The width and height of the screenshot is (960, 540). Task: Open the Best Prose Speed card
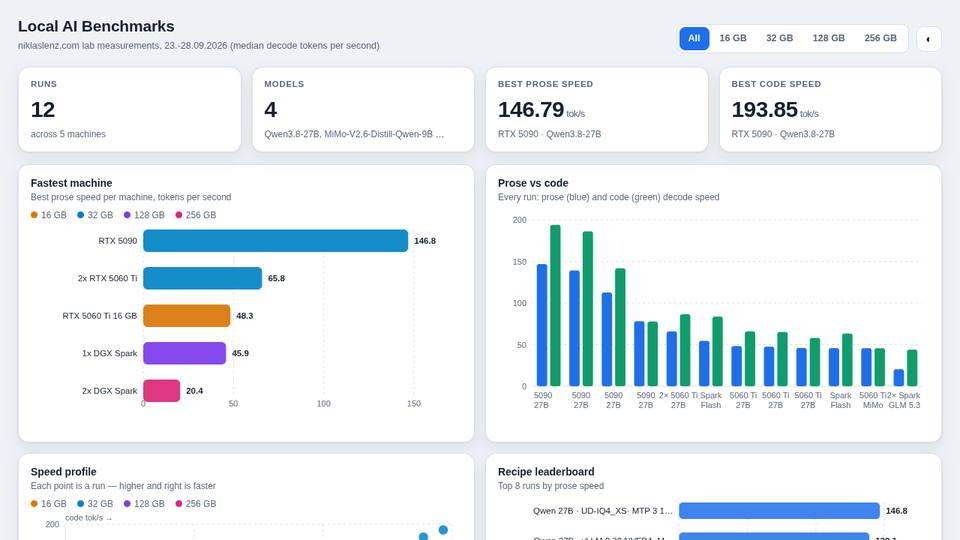(597, 110)
